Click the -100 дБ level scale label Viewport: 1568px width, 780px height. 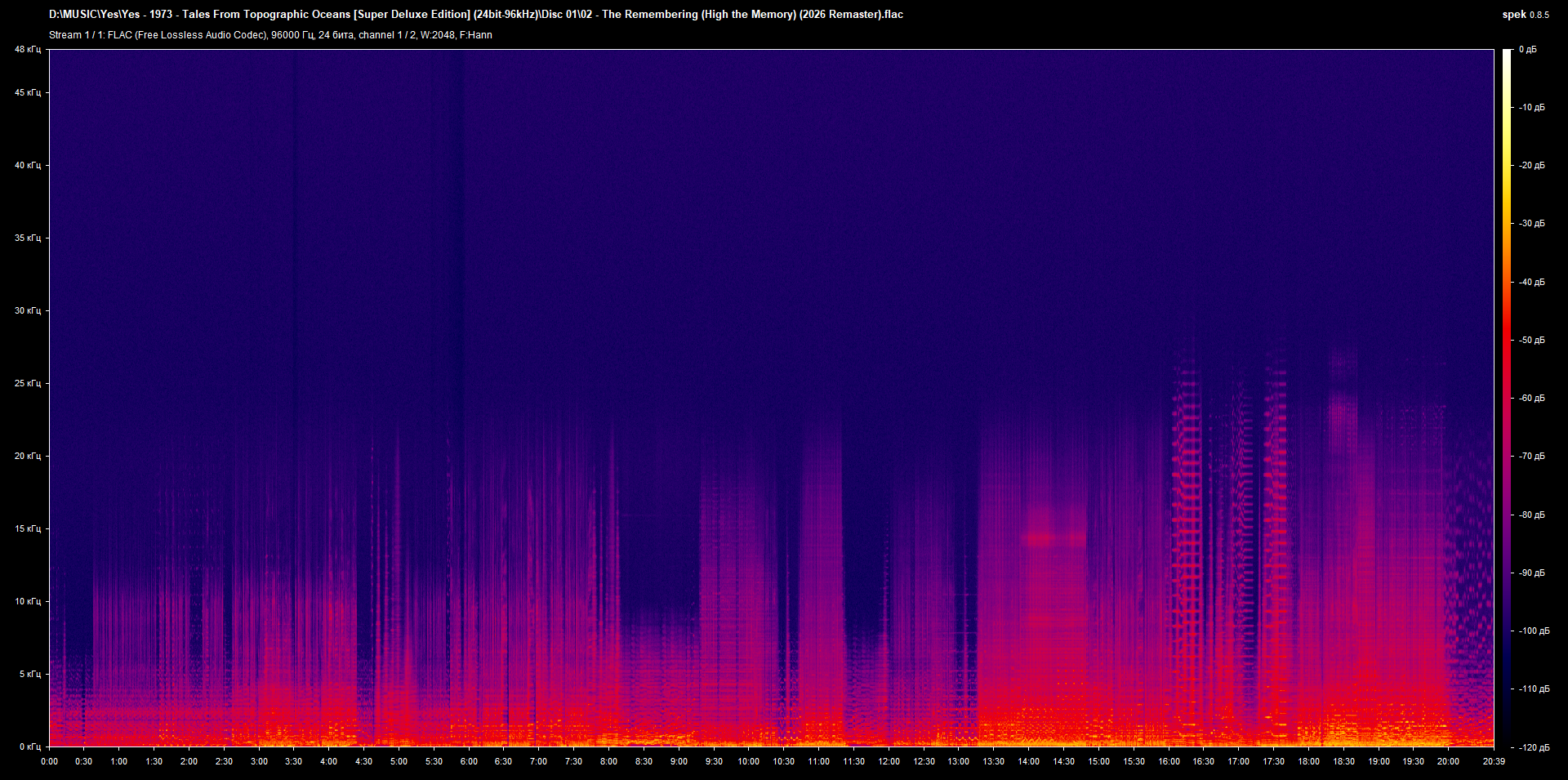[x=1534, y=631]
